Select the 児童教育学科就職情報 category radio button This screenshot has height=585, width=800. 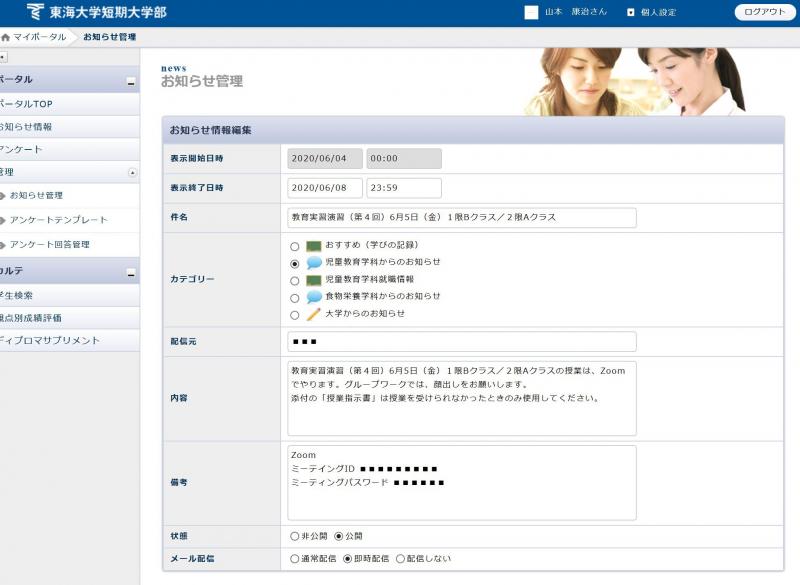click(x=294, y=280)
